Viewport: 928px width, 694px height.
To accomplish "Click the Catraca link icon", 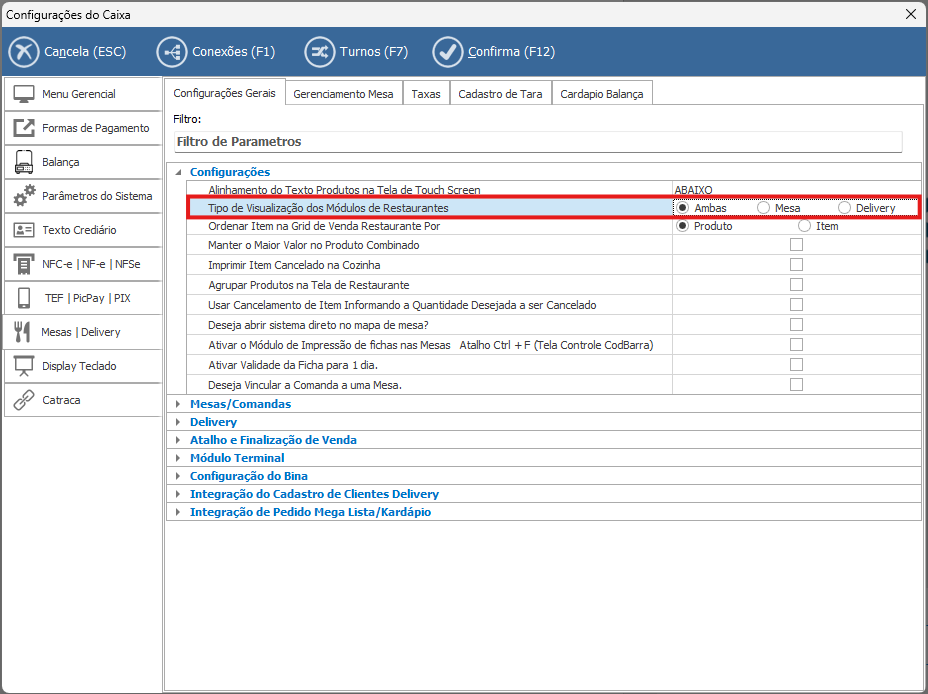I will click(24, 400).
